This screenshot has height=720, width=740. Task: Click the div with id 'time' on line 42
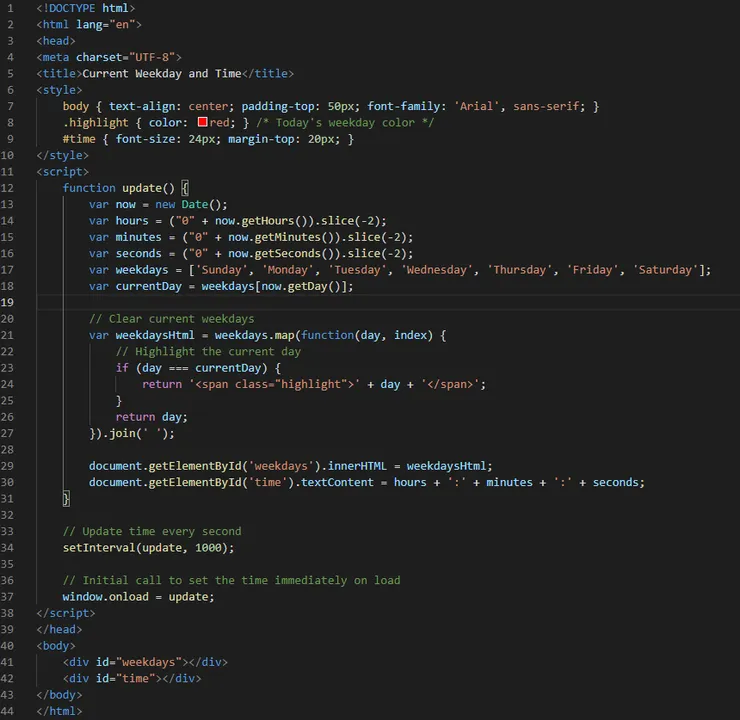point(132,678)
